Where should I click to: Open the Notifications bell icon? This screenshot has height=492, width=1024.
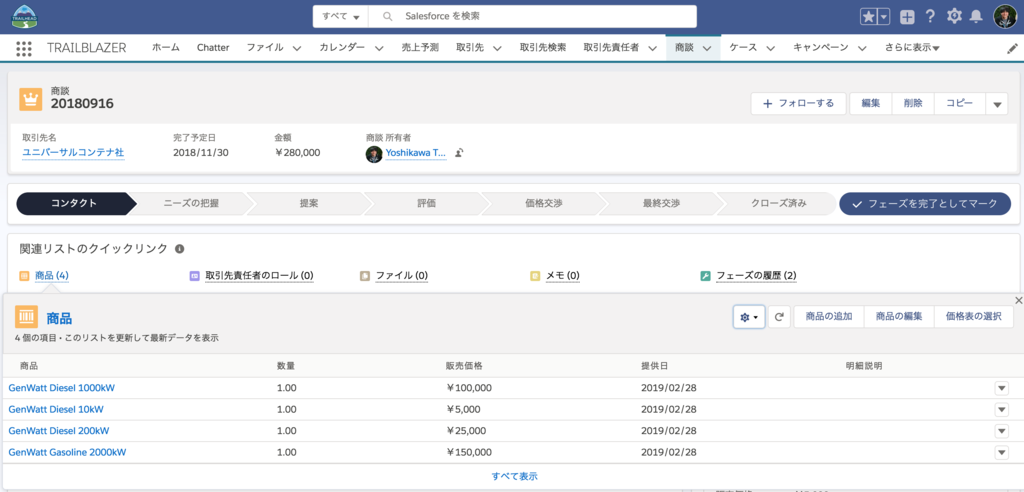pos(976,17)
